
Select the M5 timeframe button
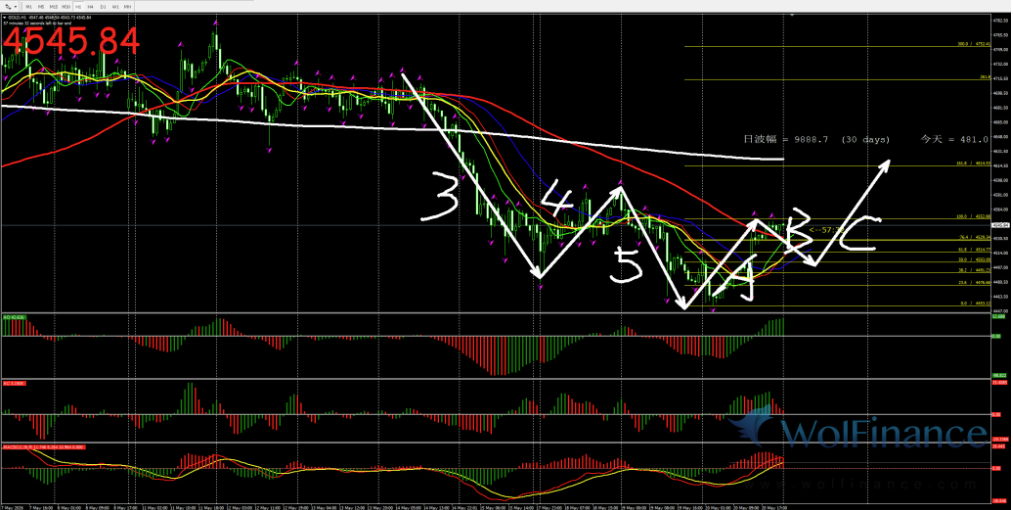[x=41, y=6]
